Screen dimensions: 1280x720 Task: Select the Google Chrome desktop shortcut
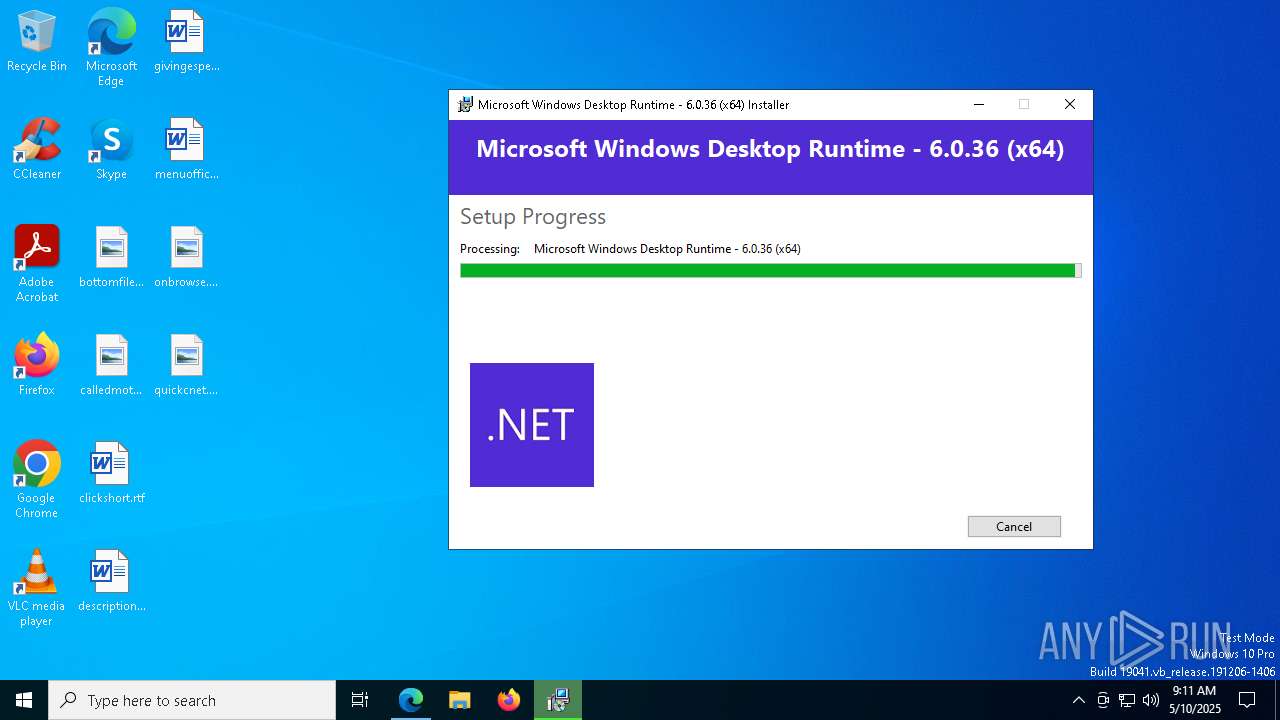tap(37, 480)
